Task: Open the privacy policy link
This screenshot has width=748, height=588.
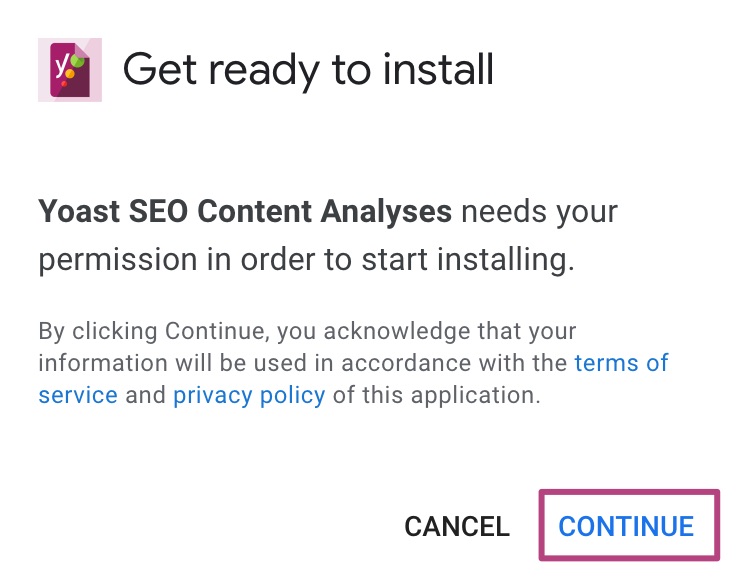Action: pos(249,395)
